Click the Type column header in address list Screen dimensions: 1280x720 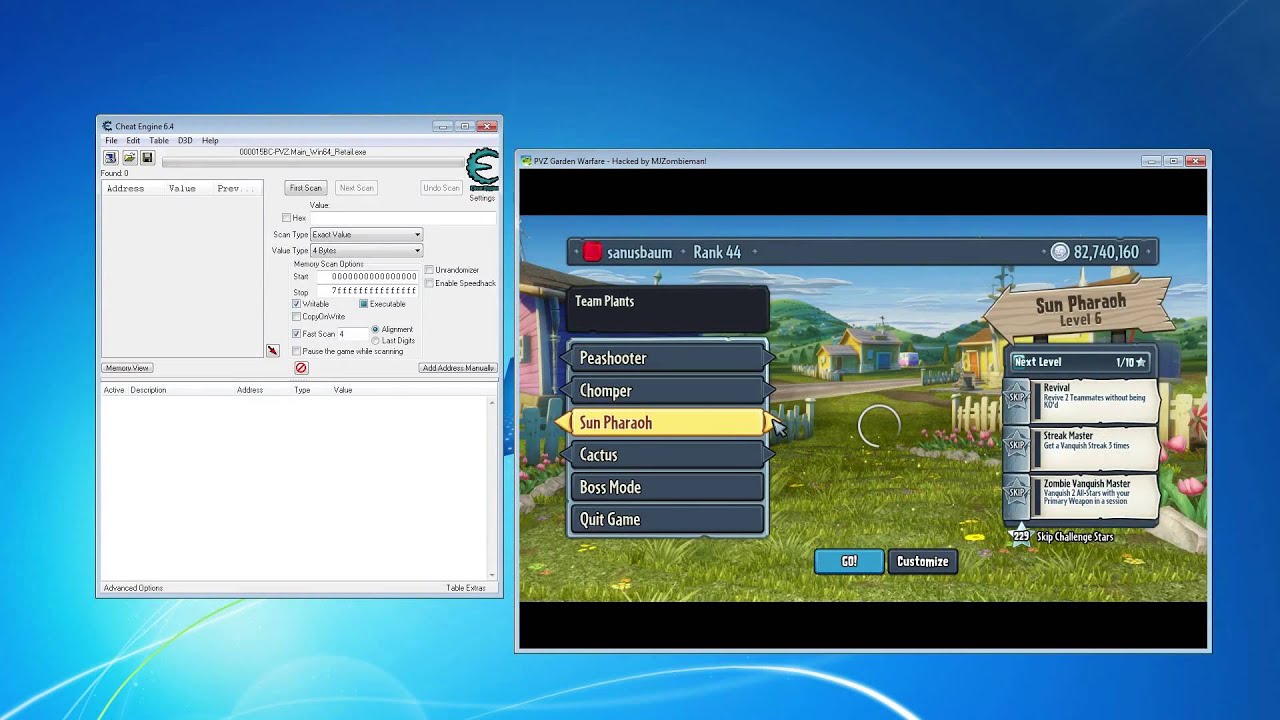coord(302,390)
